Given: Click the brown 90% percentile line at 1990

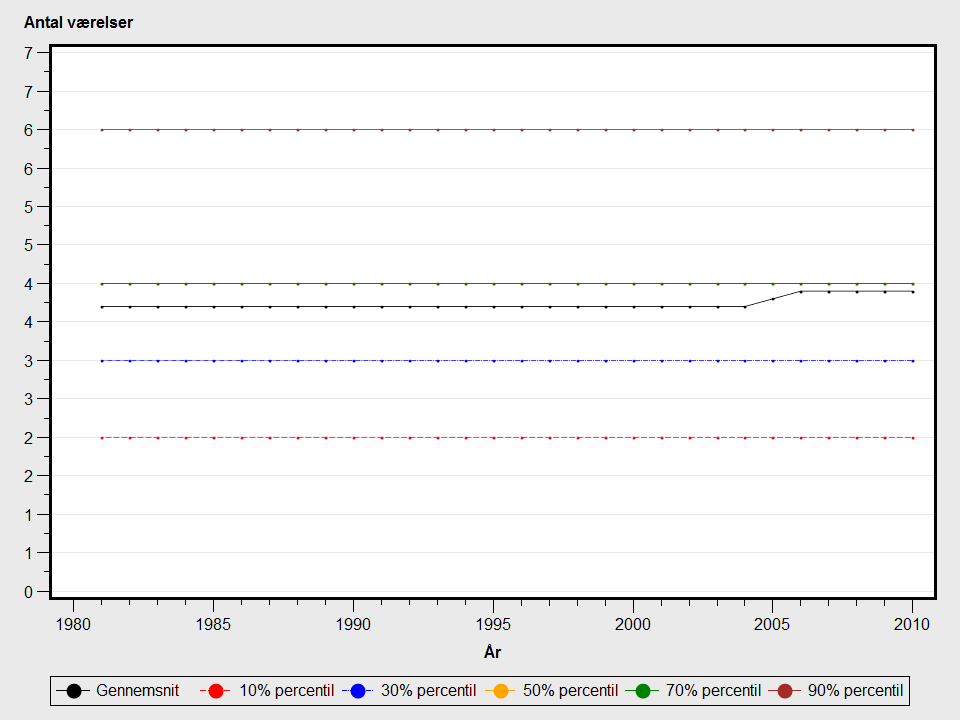Looking at the screenshot, I should click(353, 130).
